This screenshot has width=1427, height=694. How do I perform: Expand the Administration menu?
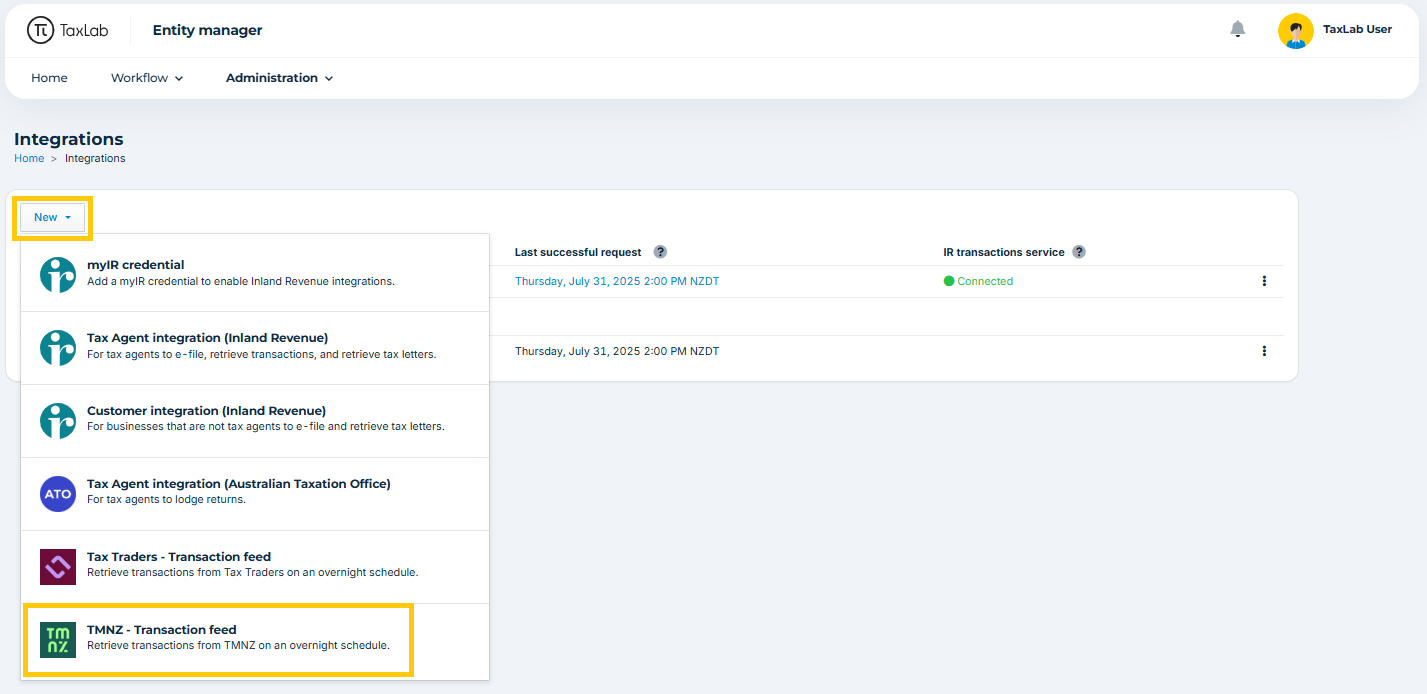click(279, 78)
